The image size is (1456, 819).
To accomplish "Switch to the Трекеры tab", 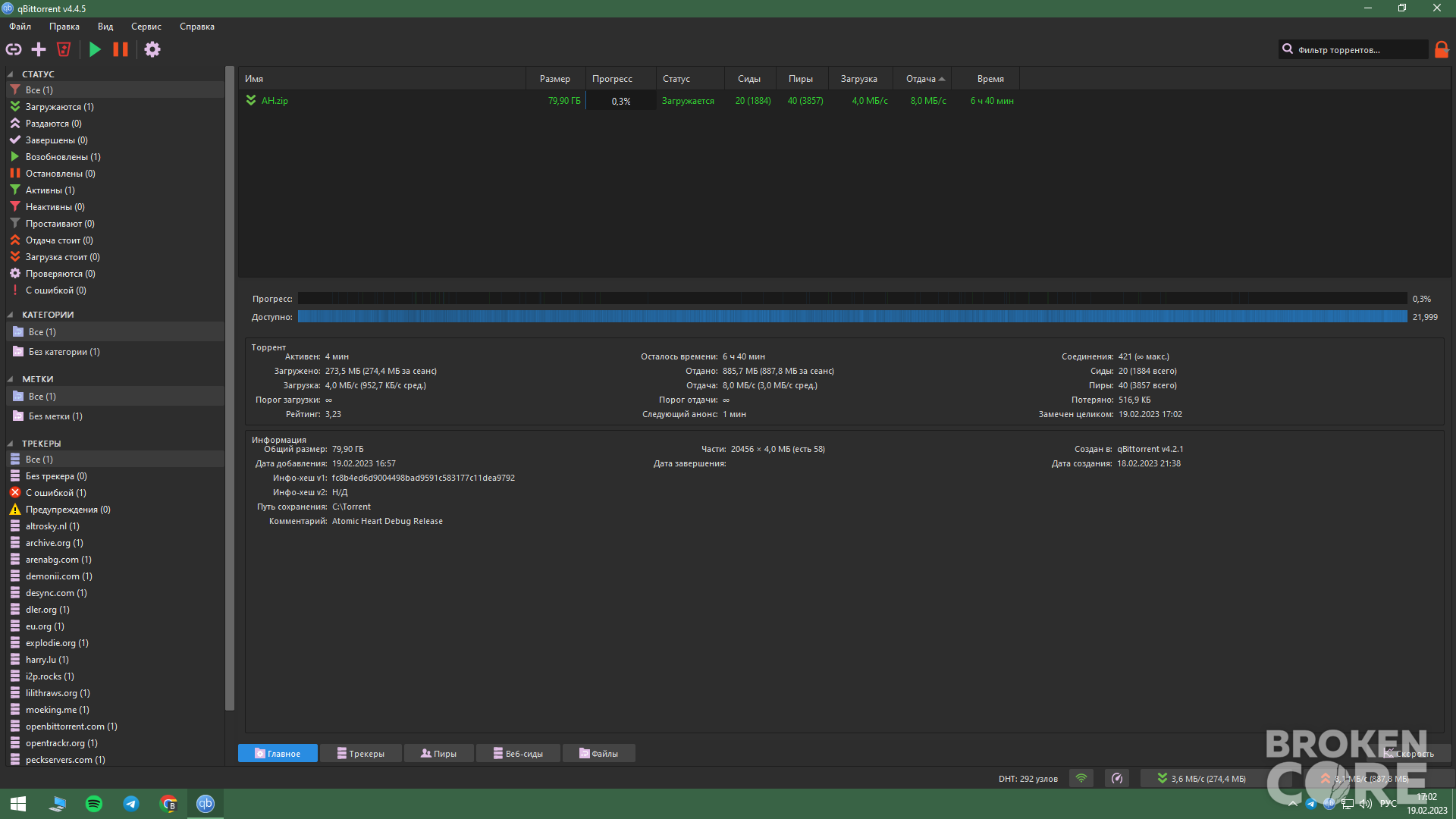I will click(x=361, y=753).
